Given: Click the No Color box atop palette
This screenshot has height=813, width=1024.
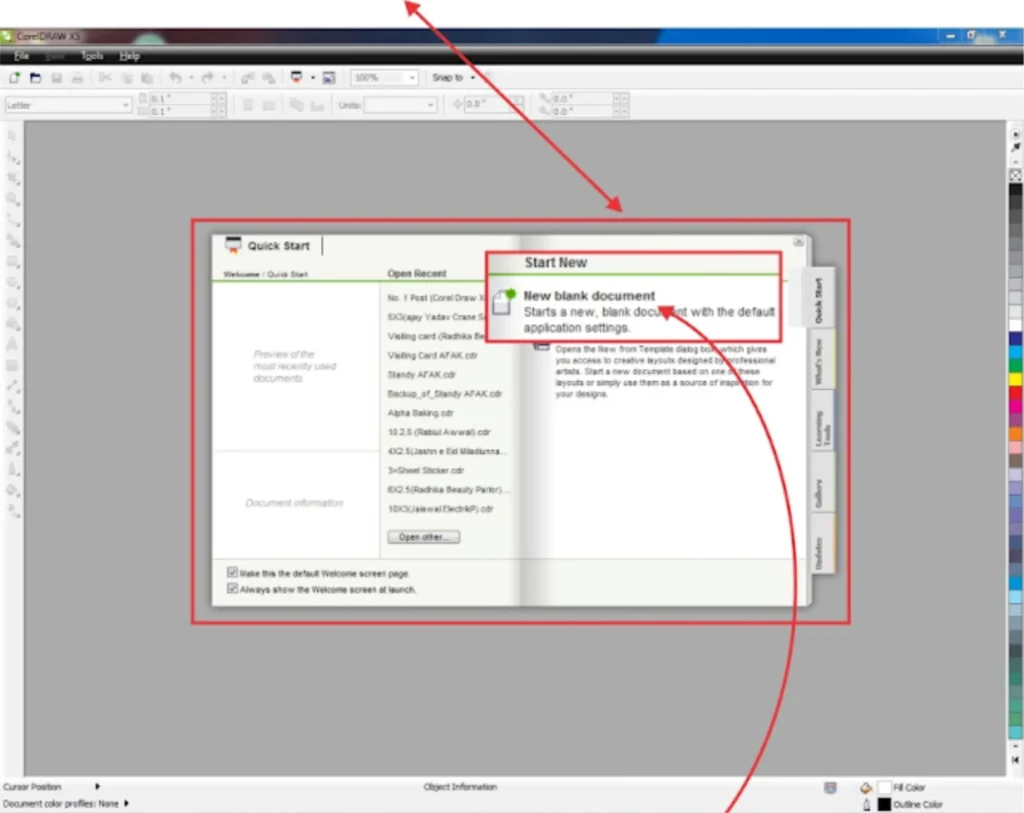Looking at the screenshot, I should coord(1016,175).
